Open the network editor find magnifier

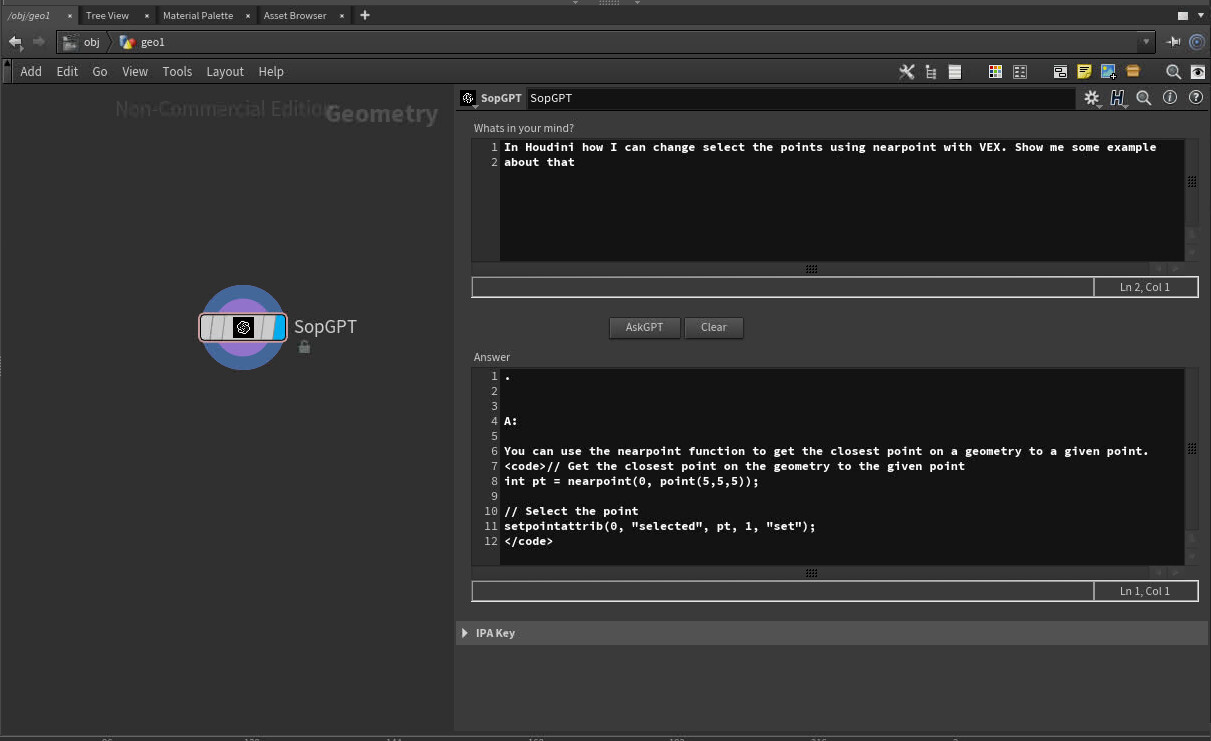coord(1174,72)
